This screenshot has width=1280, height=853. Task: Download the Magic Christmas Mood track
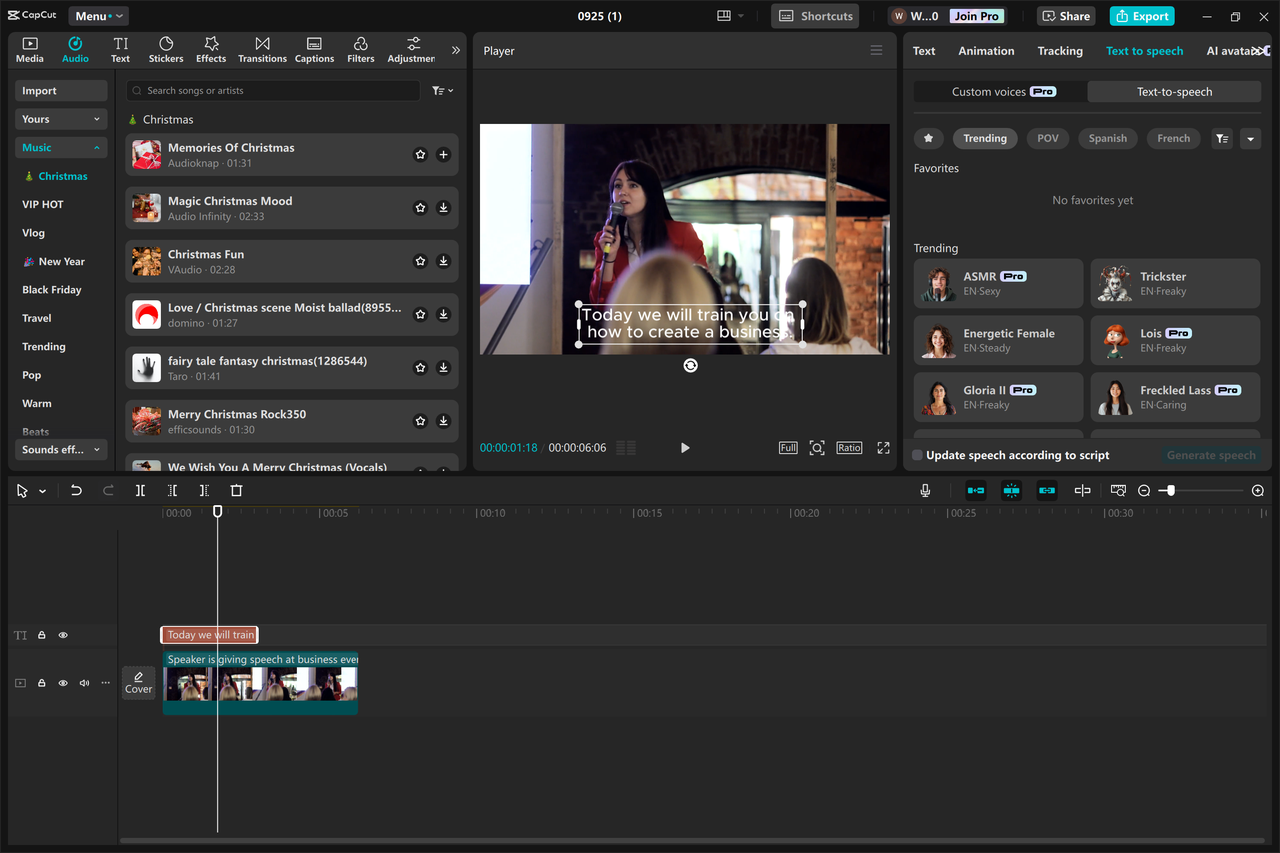444,208
